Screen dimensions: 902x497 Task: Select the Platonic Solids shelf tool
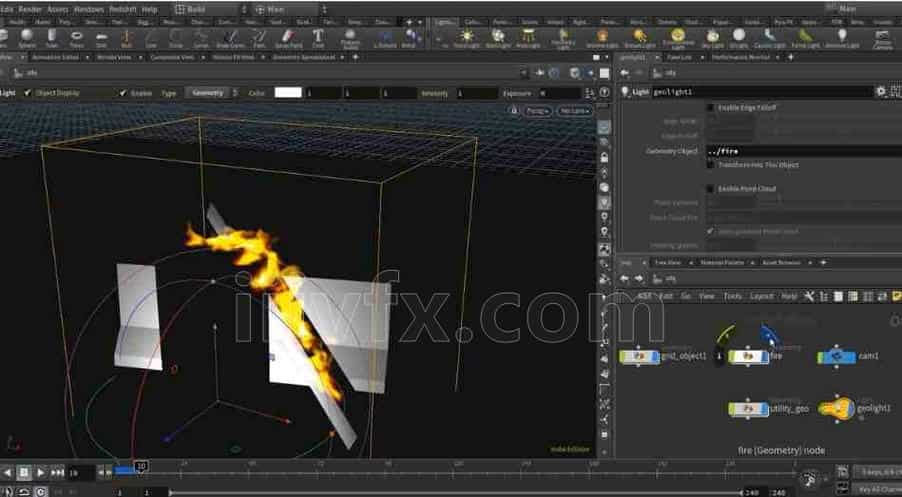350,37
